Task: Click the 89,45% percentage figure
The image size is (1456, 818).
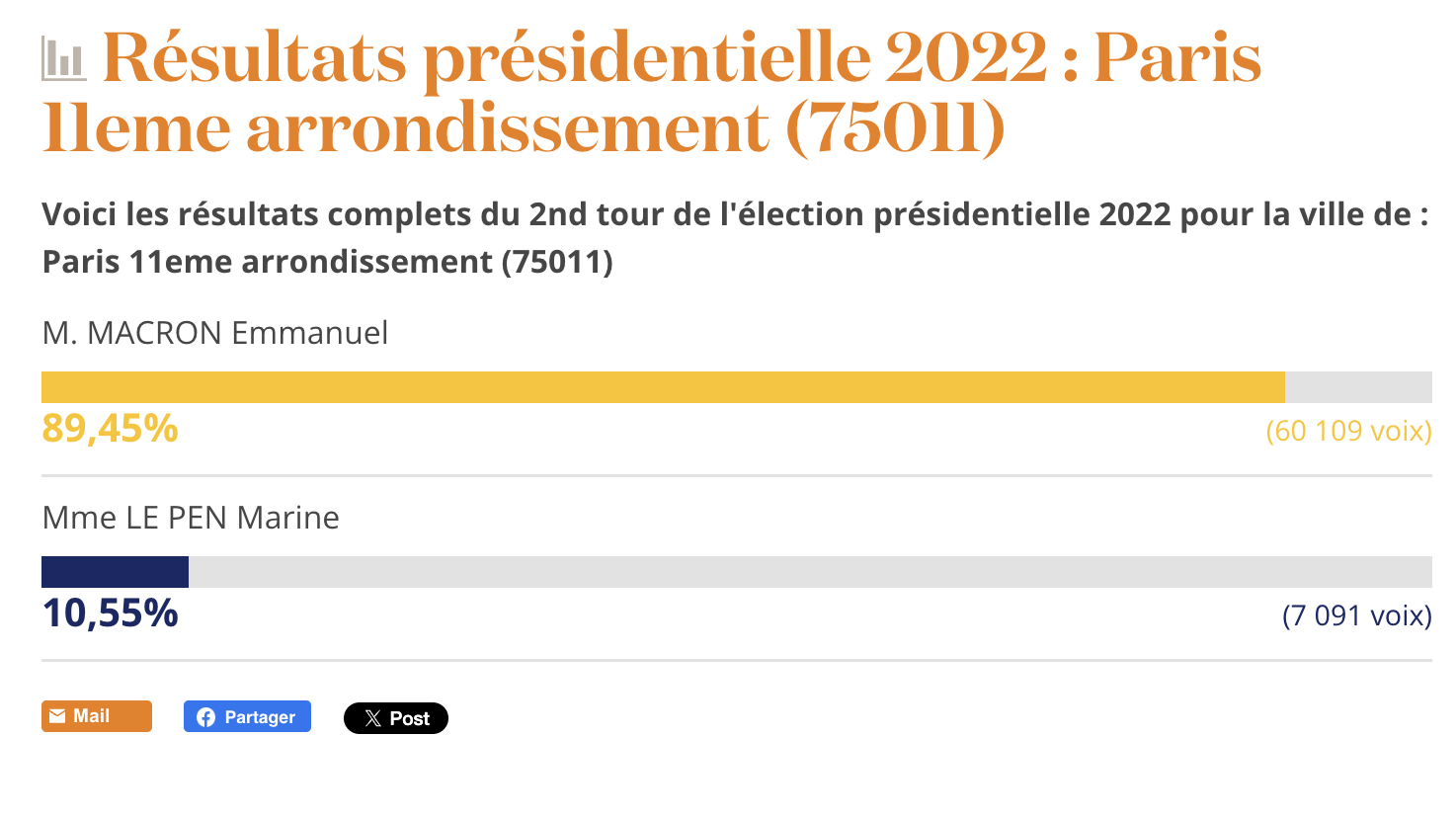Action: pyautogui.click(x=110, y=429)
